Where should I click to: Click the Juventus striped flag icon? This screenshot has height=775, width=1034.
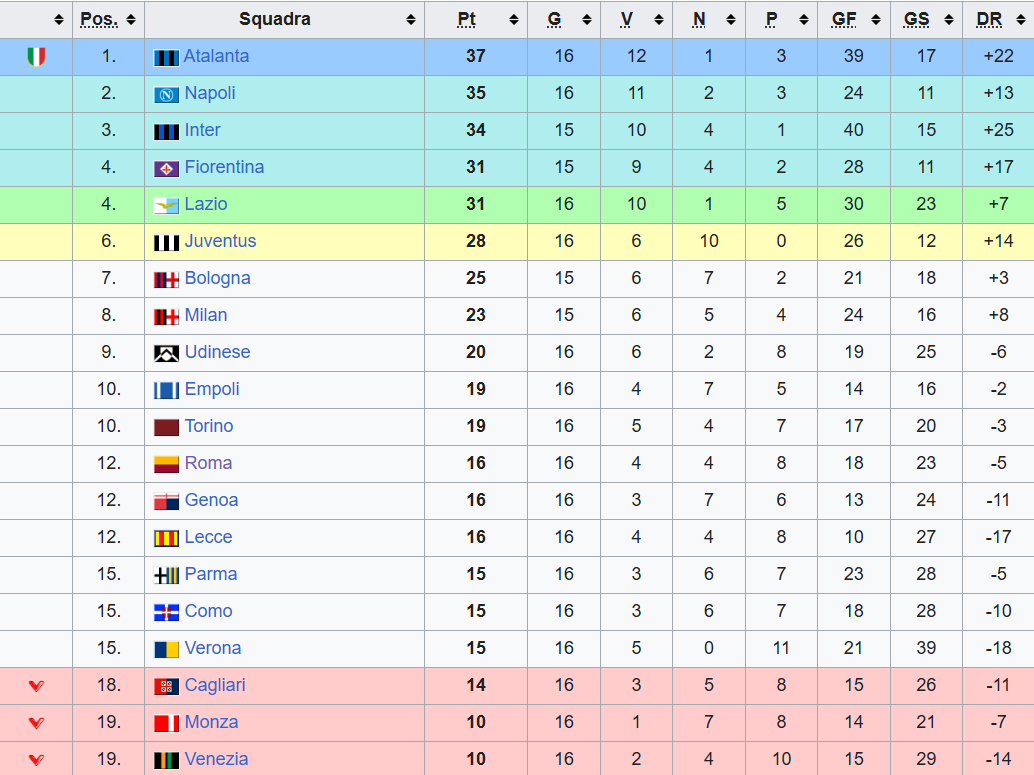point(166,243)
